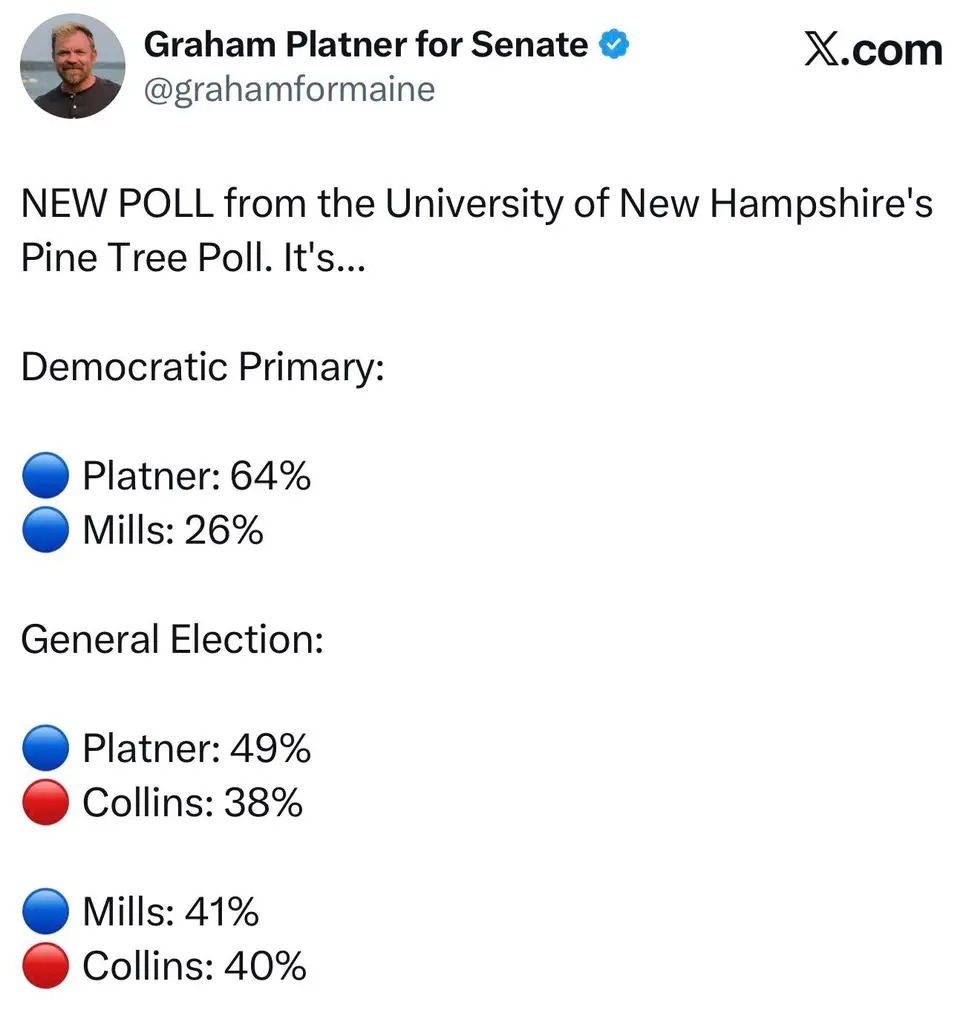This screenshot has height=1019, width=960.
Task: Open the Graham Platner for Senate profile name
Action: [x=366, y=45]
